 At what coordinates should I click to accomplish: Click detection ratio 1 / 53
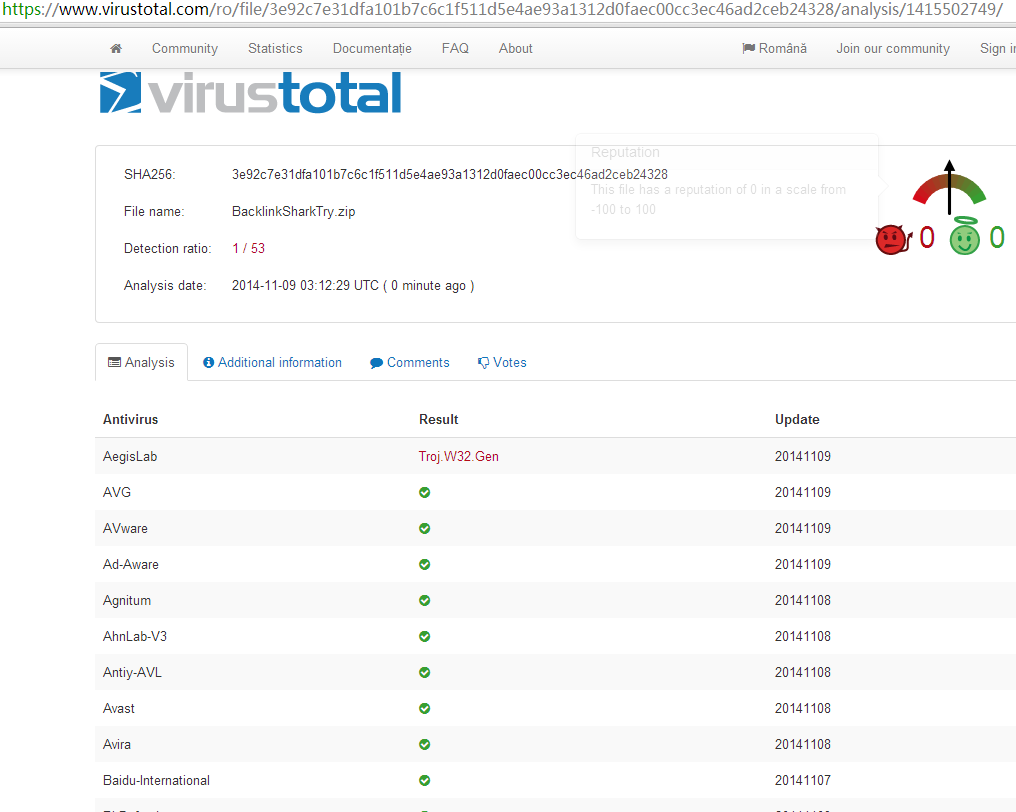[x=249, y=248]
